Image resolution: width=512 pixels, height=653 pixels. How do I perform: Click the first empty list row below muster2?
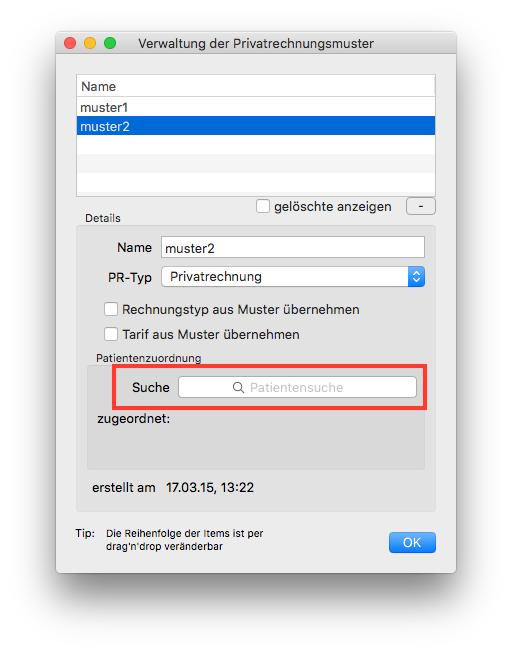(256, 145)
